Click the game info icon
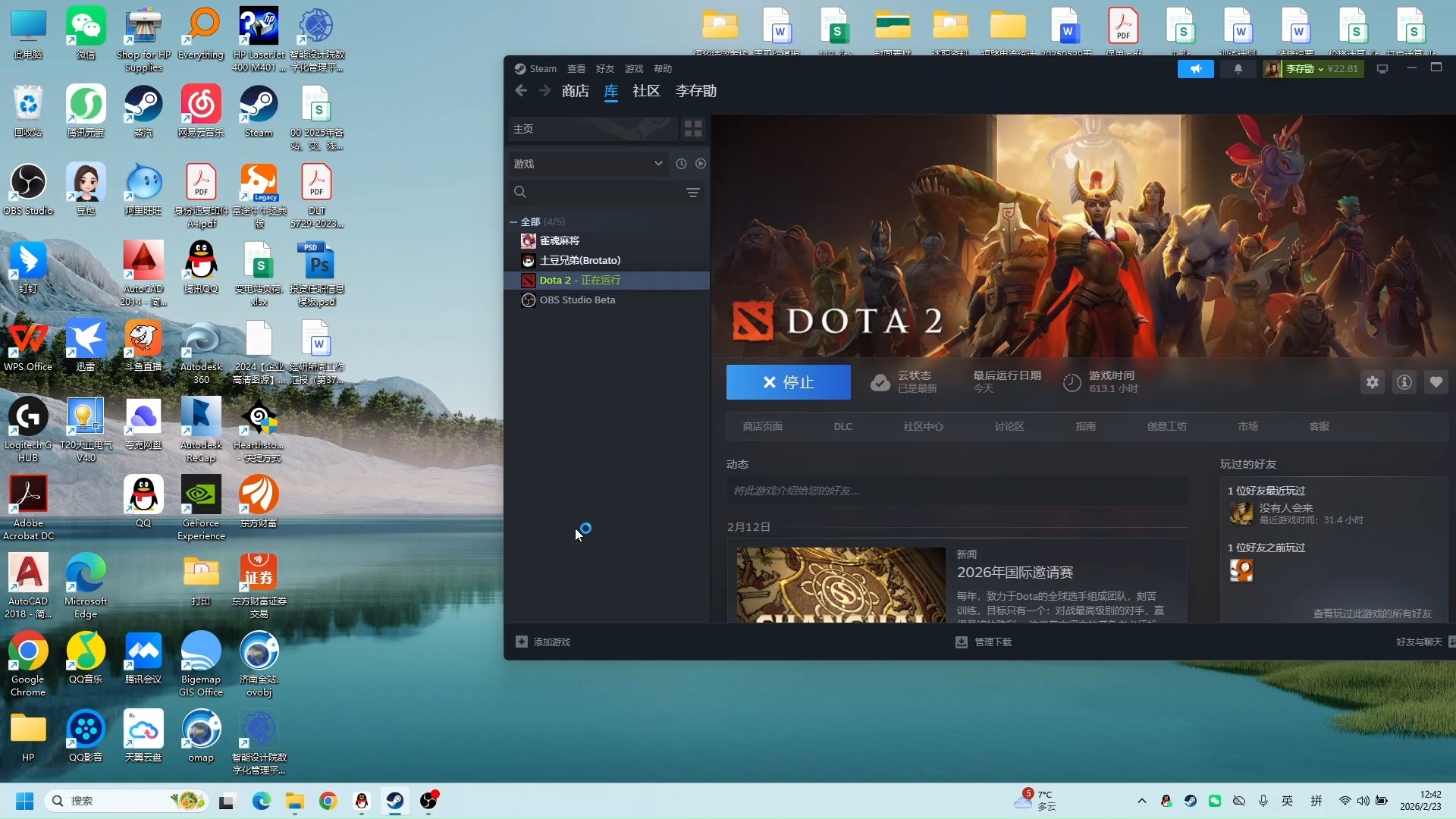Viewport: 1456px width, 819px height. point(1404,382)
